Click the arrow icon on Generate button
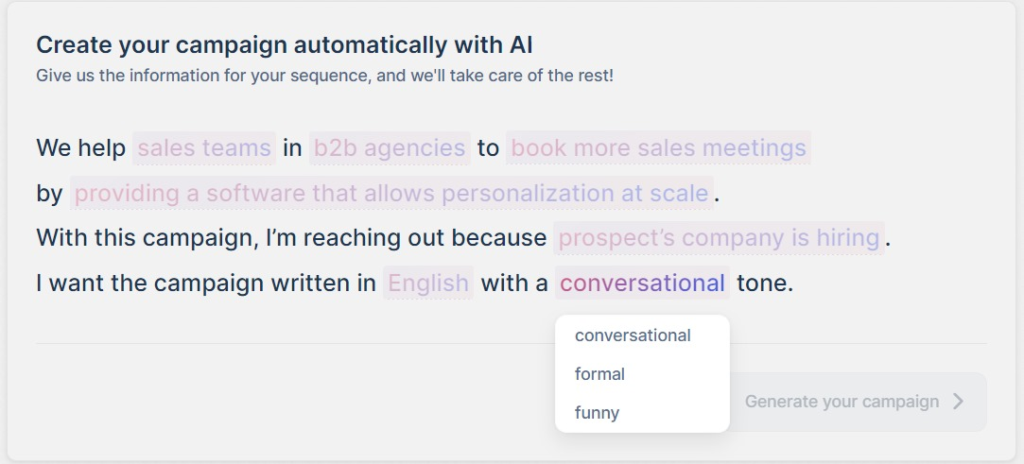Image resolution: width=1024 pixels, height=464 pixels. 958,402
